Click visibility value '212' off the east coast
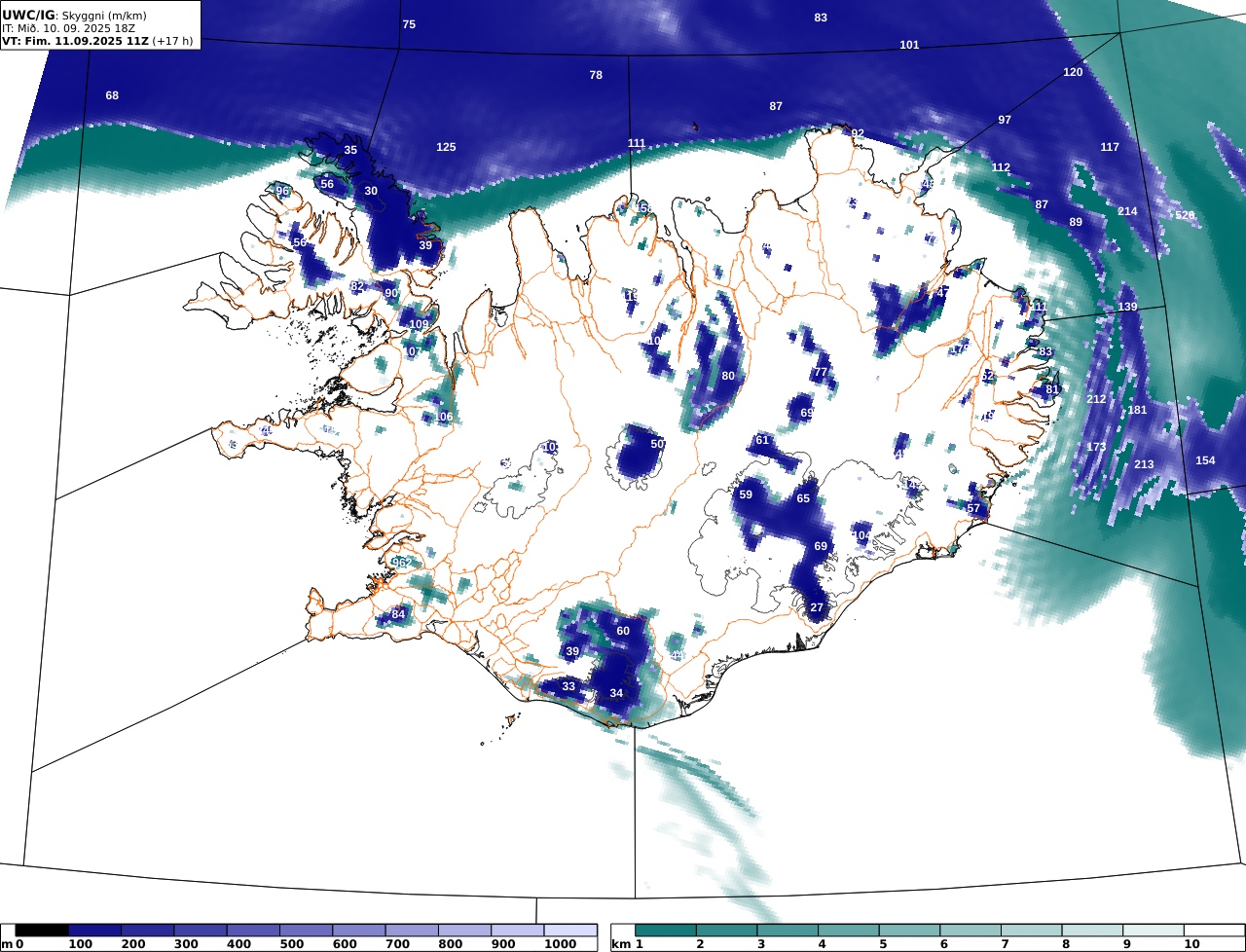Screen dimensions: 1246x952 (1096, 399)
